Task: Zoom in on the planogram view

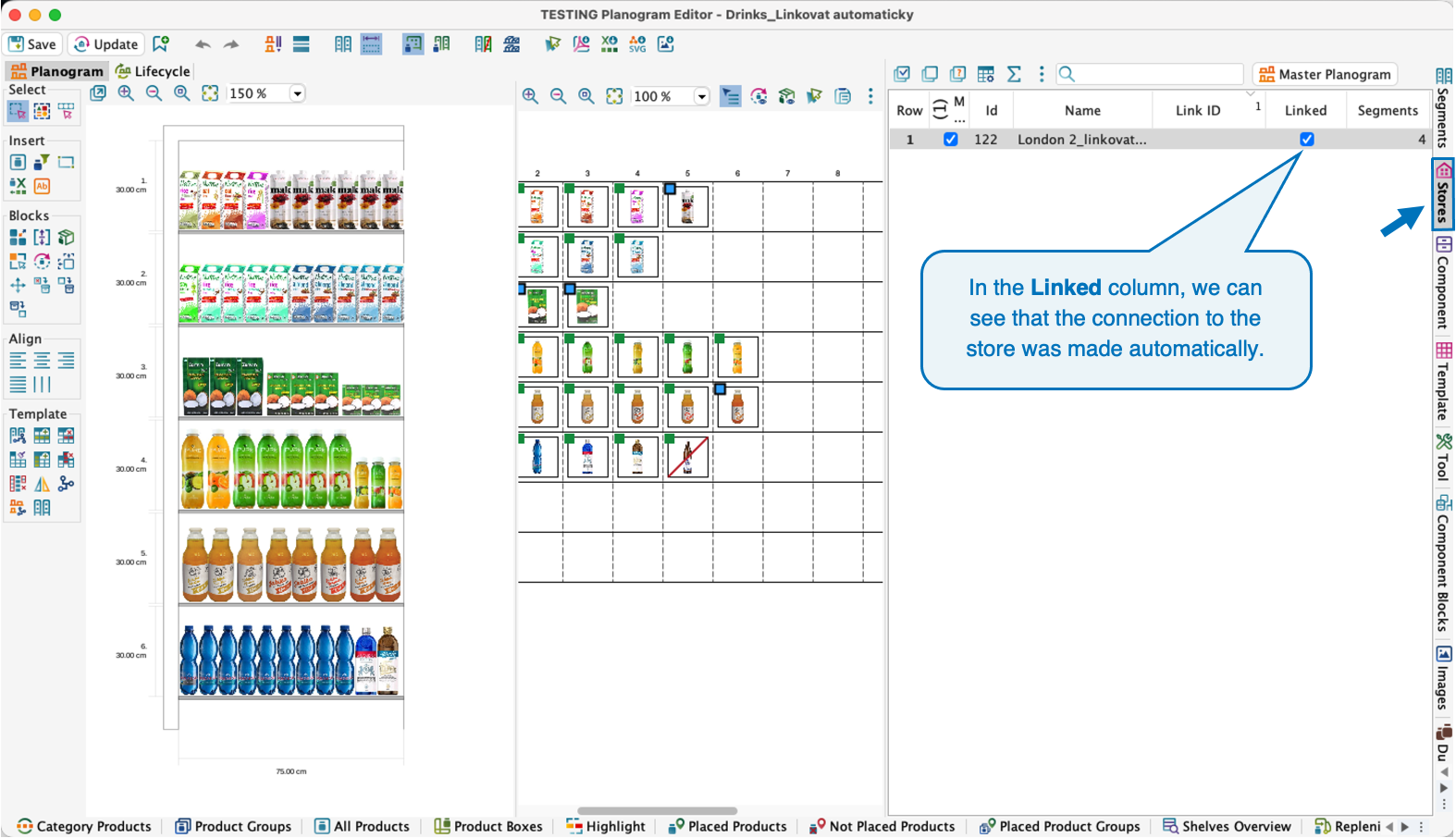Action: pos(126,93)
